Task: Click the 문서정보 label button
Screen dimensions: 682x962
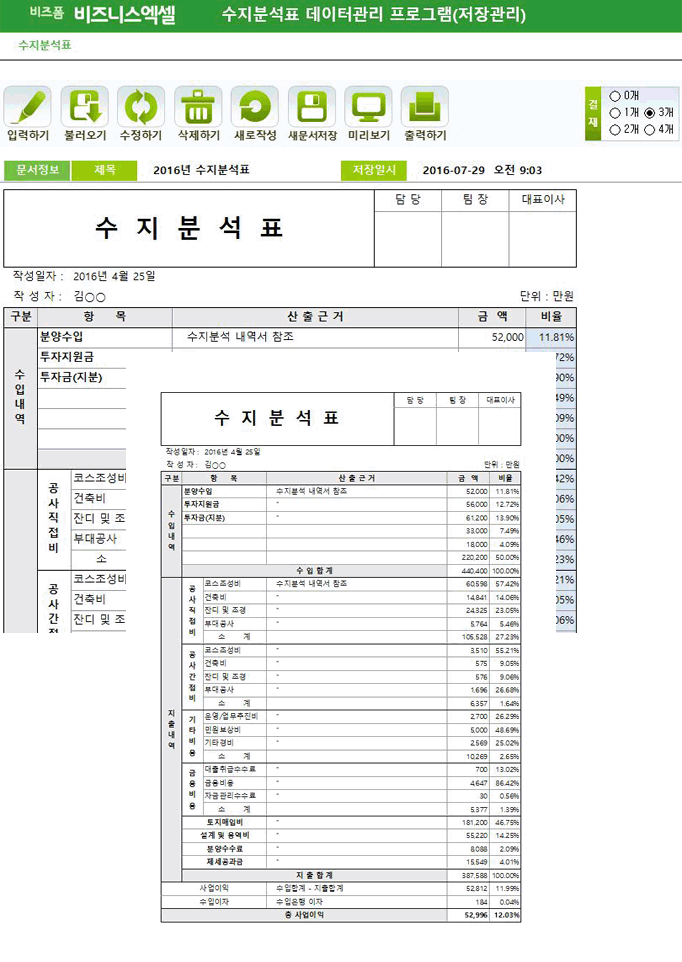Action: click(x=37, y=170)
